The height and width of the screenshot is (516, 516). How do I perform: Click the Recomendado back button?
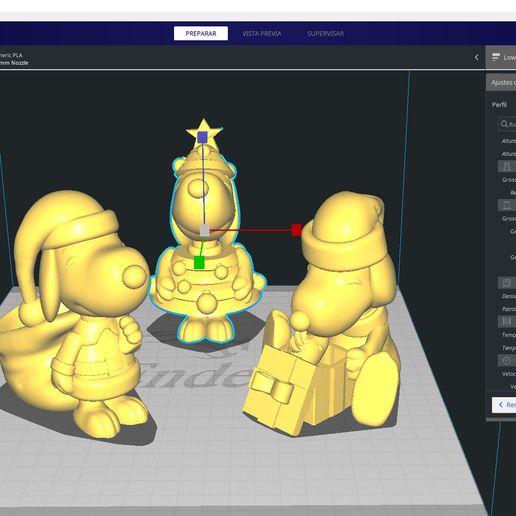[504, 405]
